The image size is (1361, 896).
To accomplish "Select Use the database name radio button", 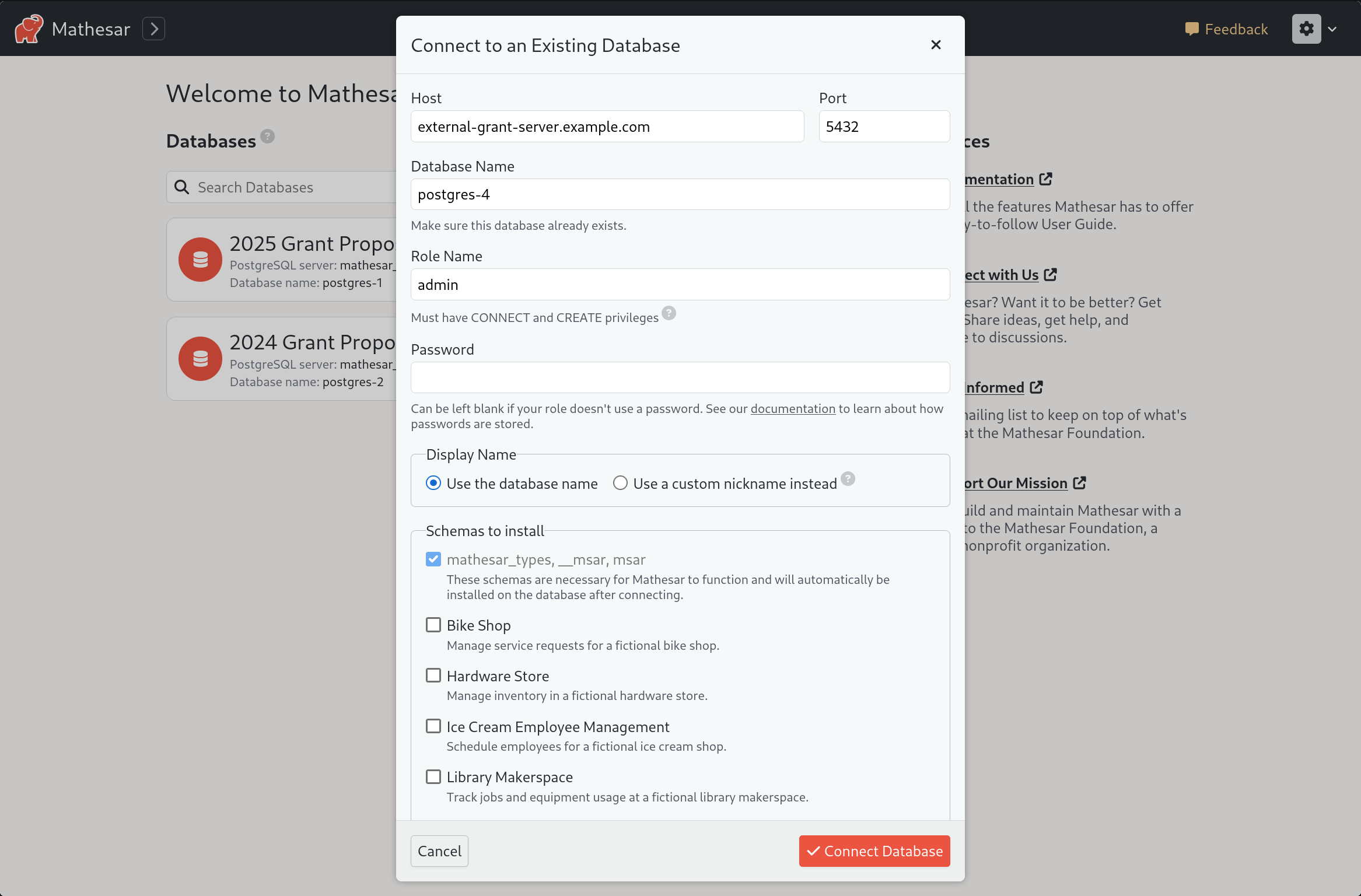I will [433, 483].
